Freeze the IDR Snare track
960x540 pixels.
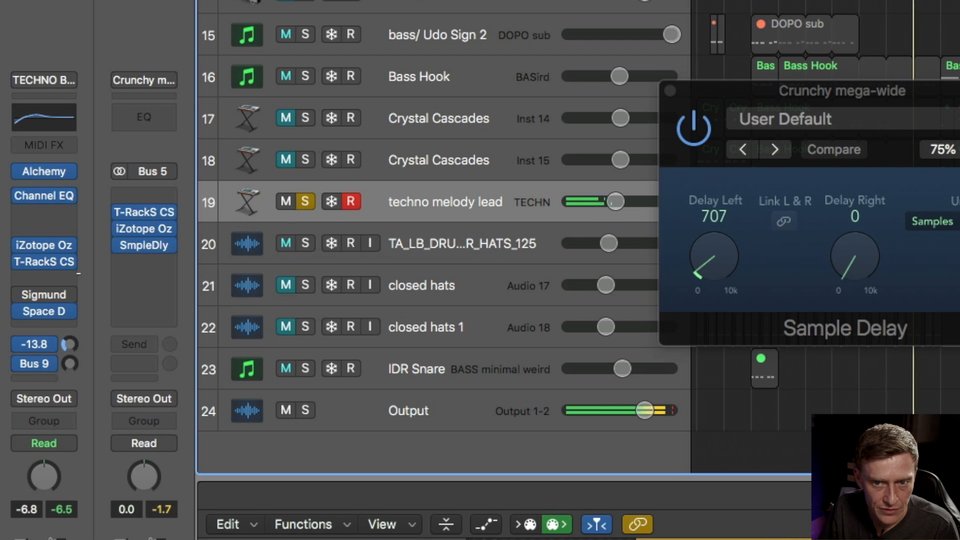(331, 368)
